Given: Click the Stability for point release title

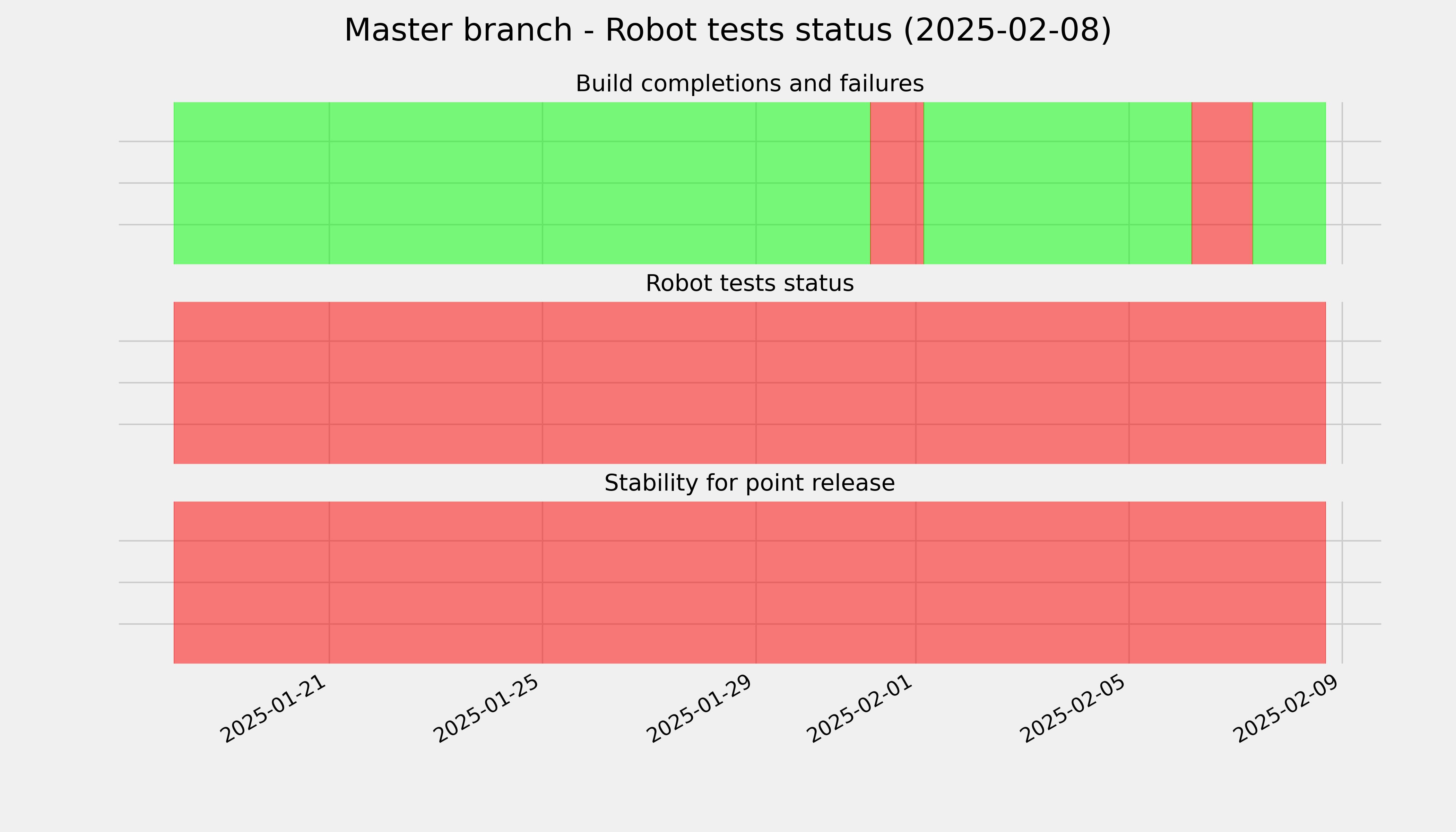Looking at the screenshot, I should pyautogui.click(x=749, y=483).
